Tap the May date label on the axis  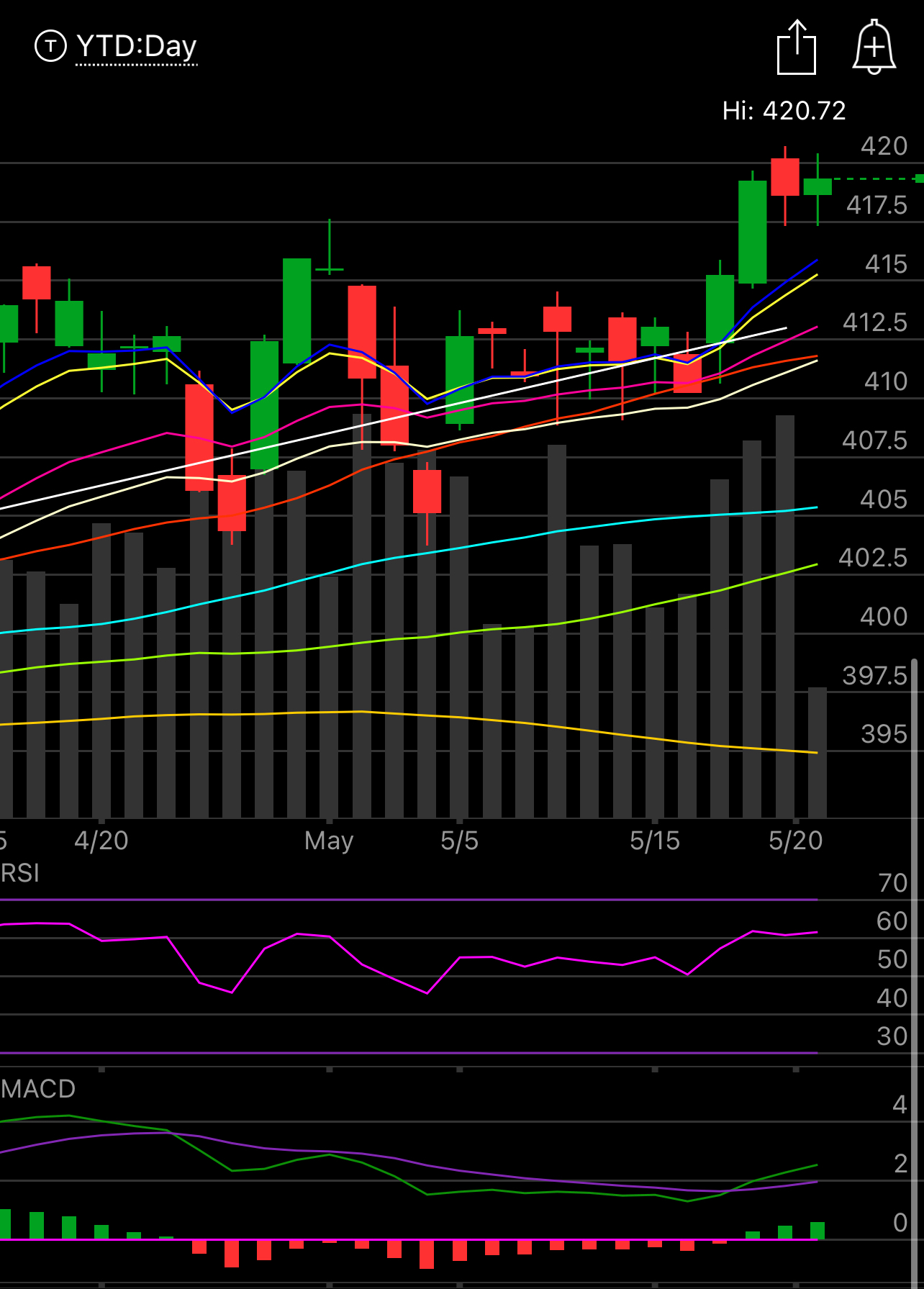pos(329,841)
